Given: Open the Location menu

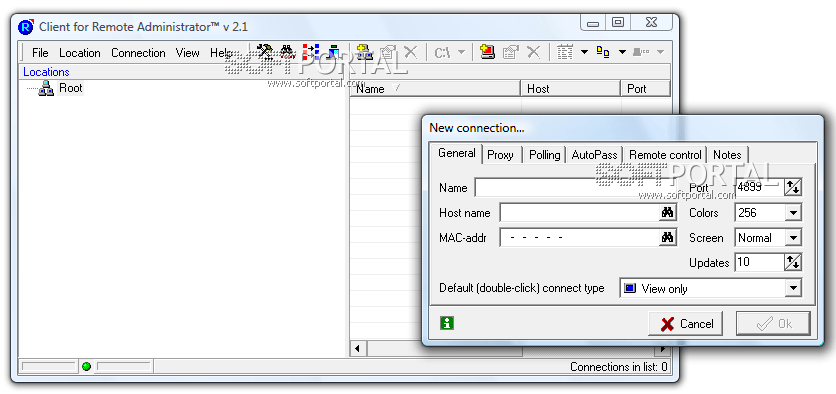Looking at the screenshot, I should tap(79, 53).
